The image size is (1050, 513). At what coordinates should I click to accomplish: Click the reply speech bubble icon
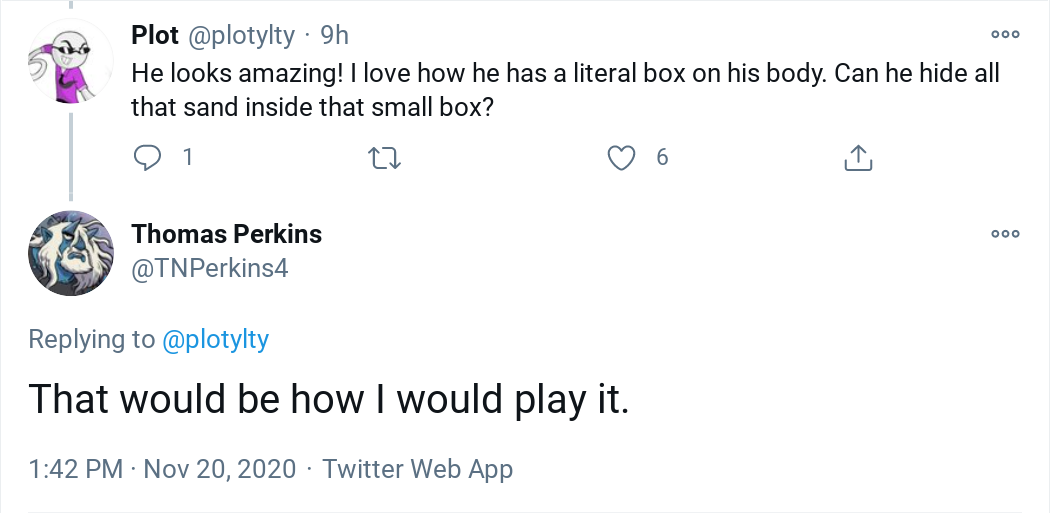tap(148, 157)
